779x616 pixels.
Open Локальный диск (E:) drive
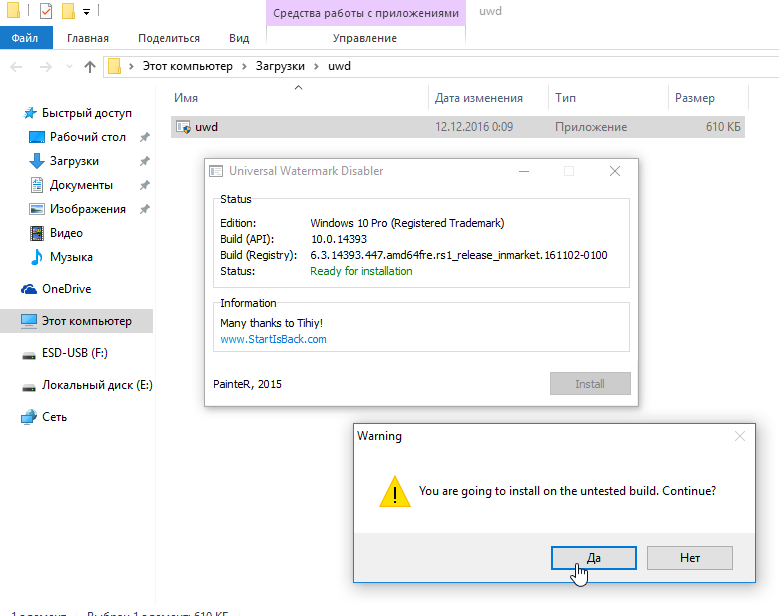(x=97, y=385)
